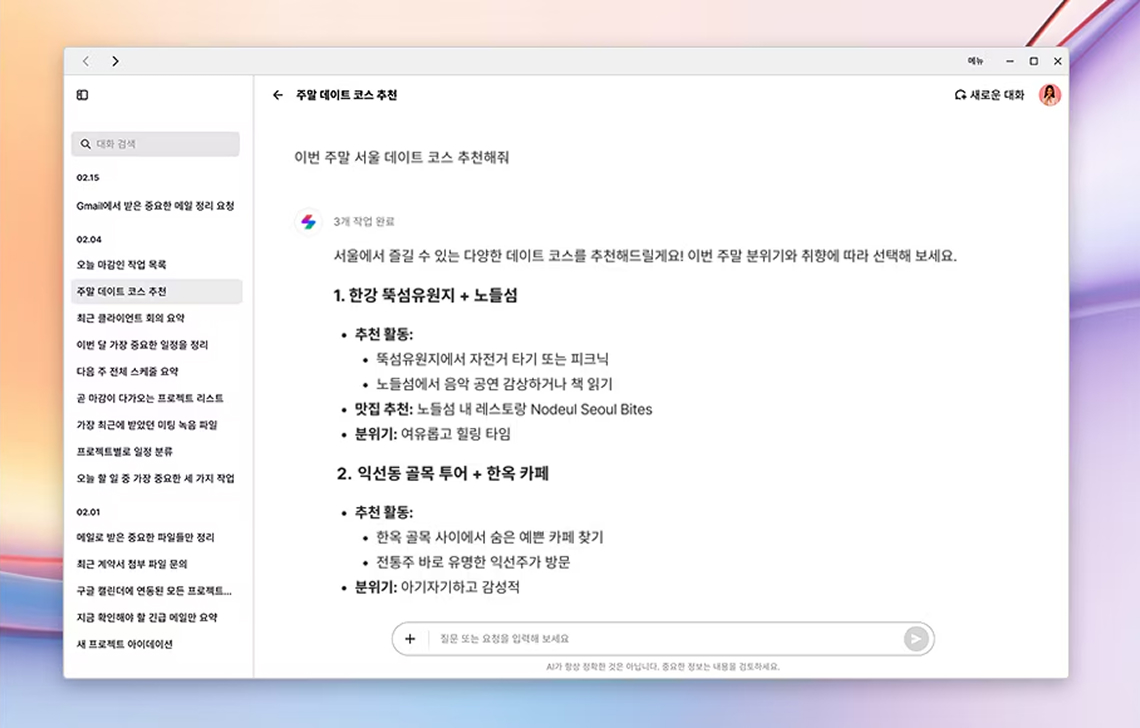
Task: Click the magnifier icon in the search box
Action: tap(84, 143)
